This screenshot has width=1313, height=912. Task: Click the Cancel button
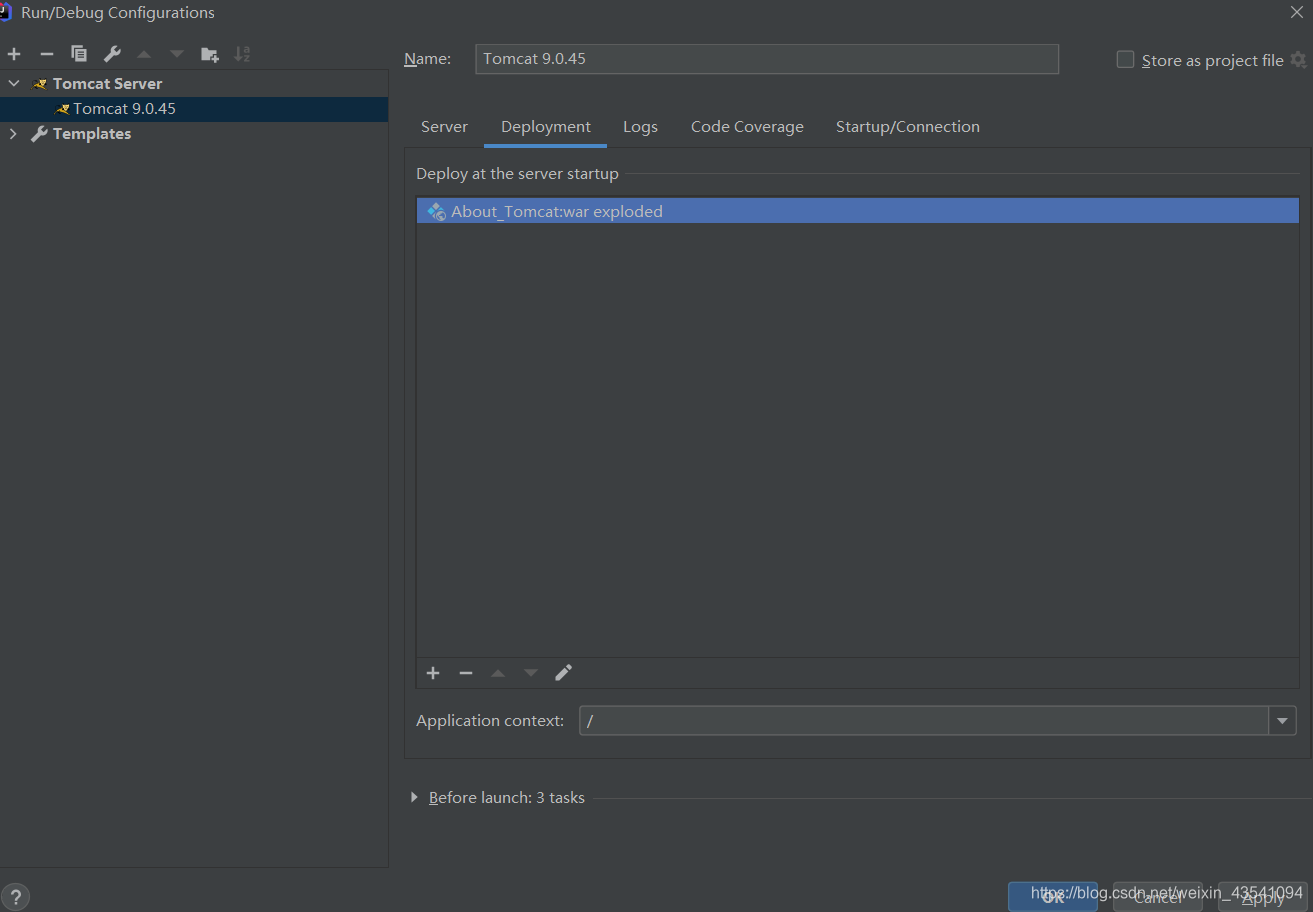click(1158, 896)
